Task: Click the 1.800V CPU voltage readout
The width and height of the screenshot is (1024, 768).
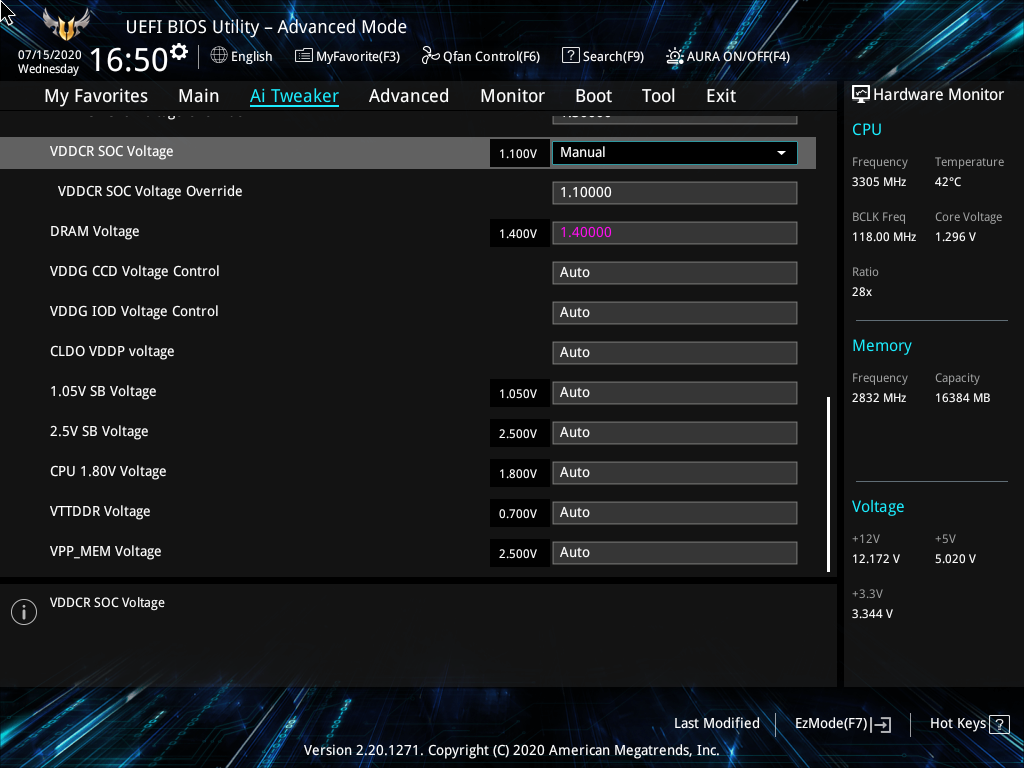Action: (x=519, y=473)
